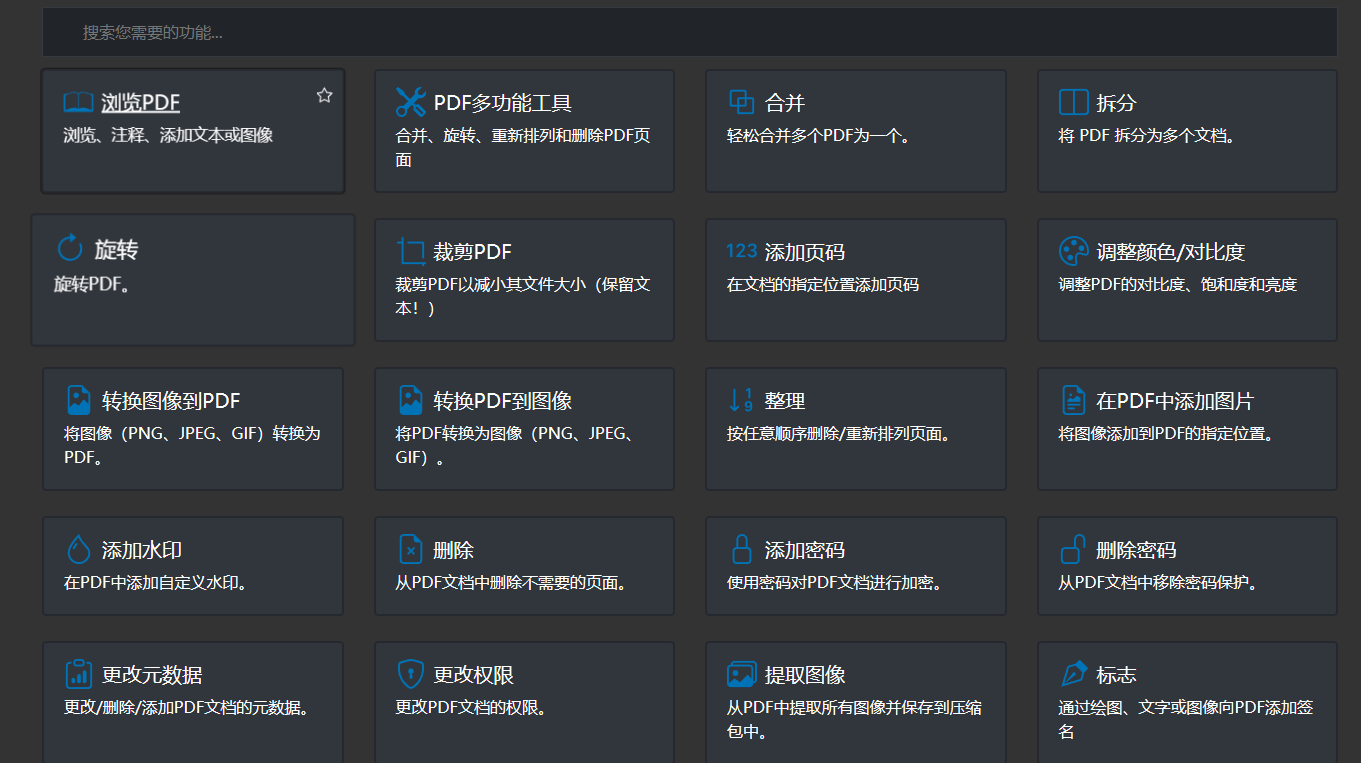The image size is (1361, 763).
Task: Toggle the favorite star on 浏览PDF
Action: (323, 95)
